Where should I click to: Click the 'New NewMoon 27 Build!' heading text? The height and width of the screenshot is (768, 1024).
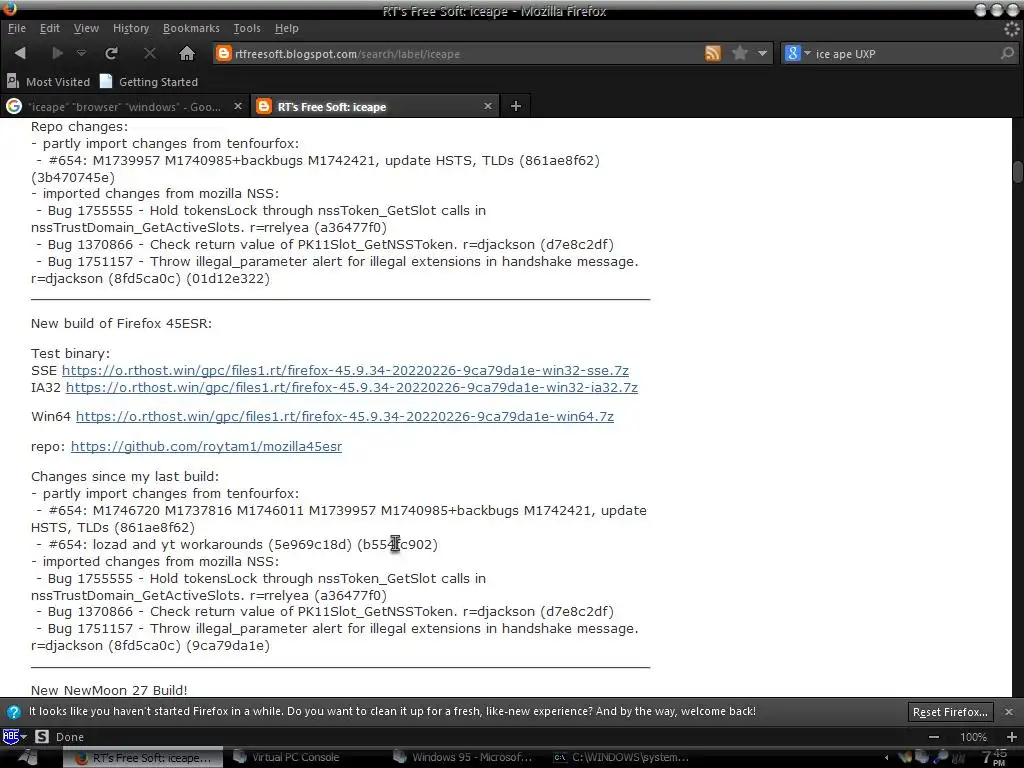109,690
